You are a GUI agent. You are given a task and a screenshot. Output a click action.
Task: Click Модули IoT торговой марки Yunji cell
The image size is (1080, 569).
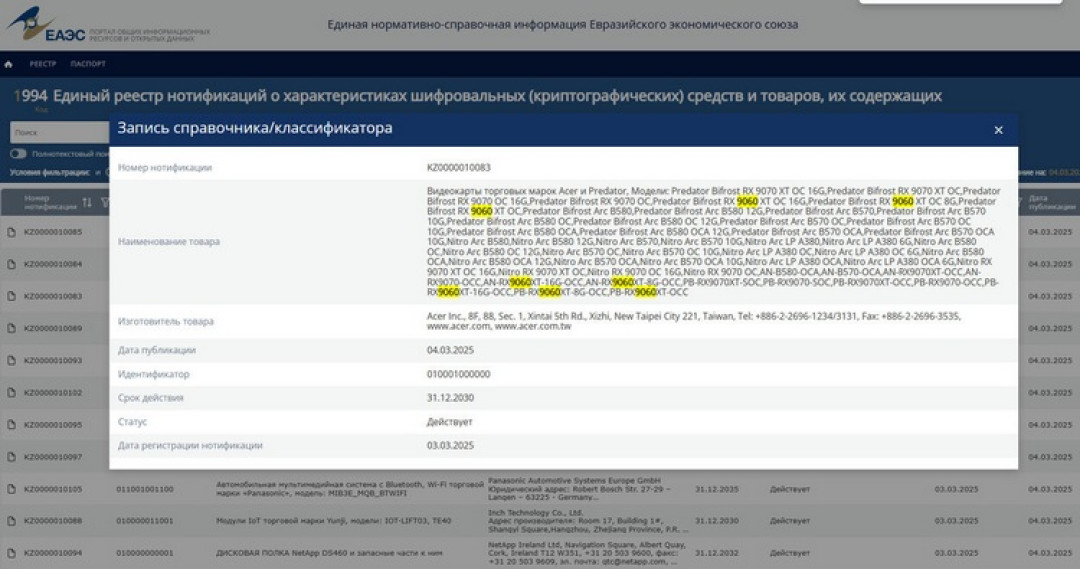(x=333, y=521)
